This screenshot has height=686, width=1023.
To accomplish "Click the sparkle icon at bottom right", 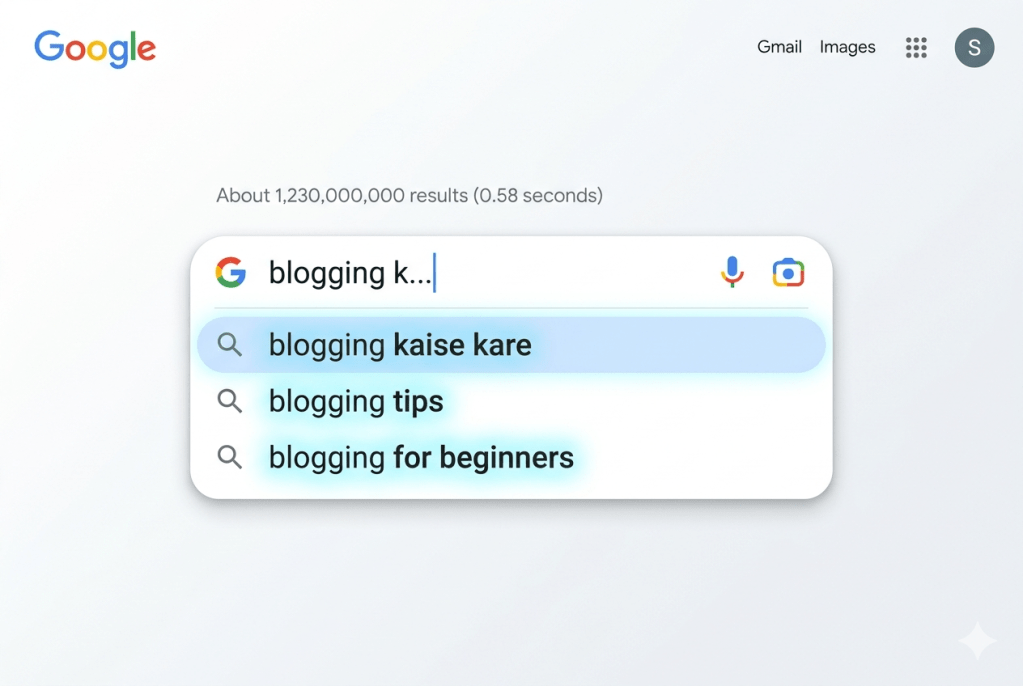I will pos(977,640).
